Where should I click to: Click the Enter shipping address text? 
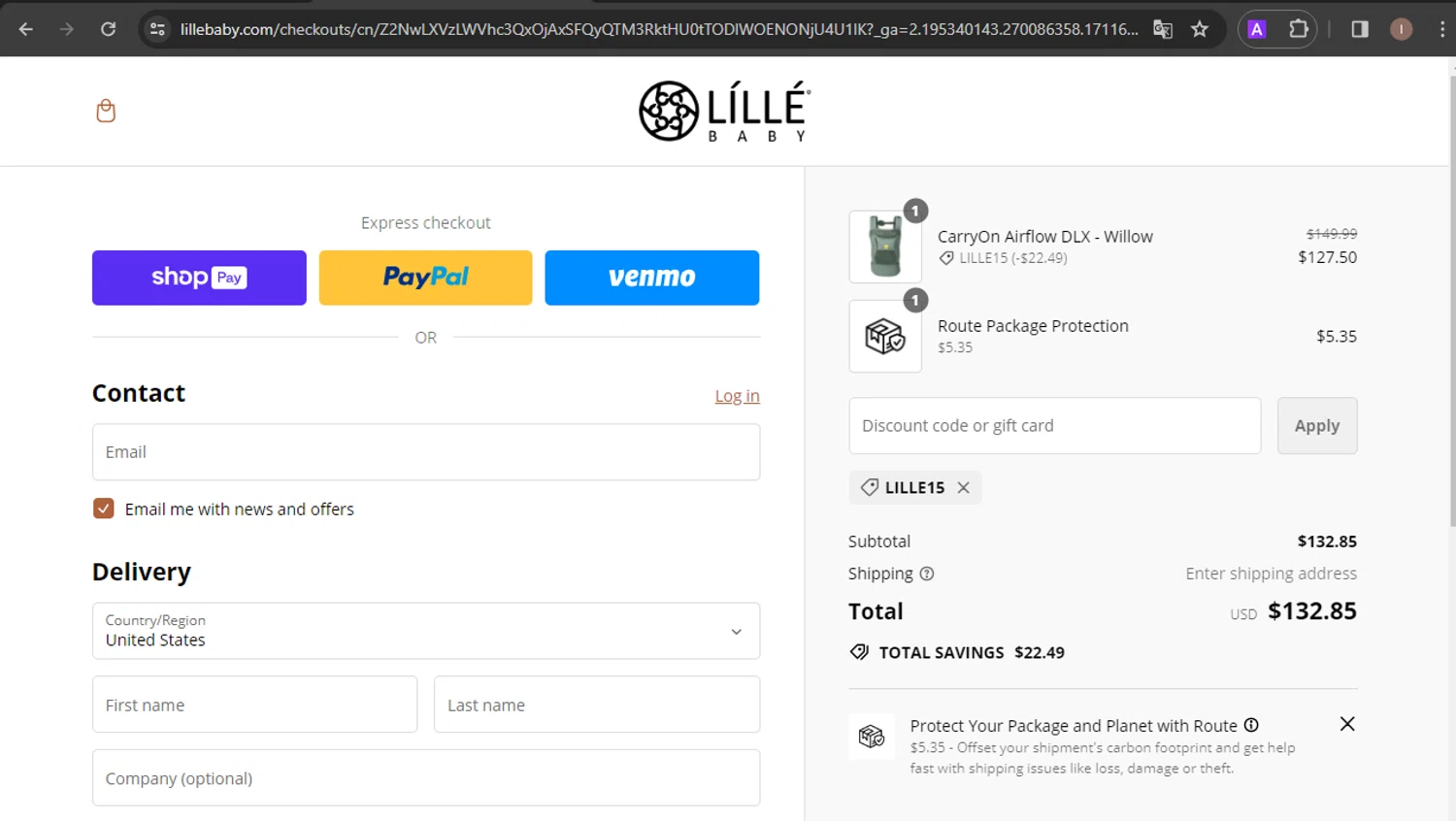click(x=1271, y=574)
